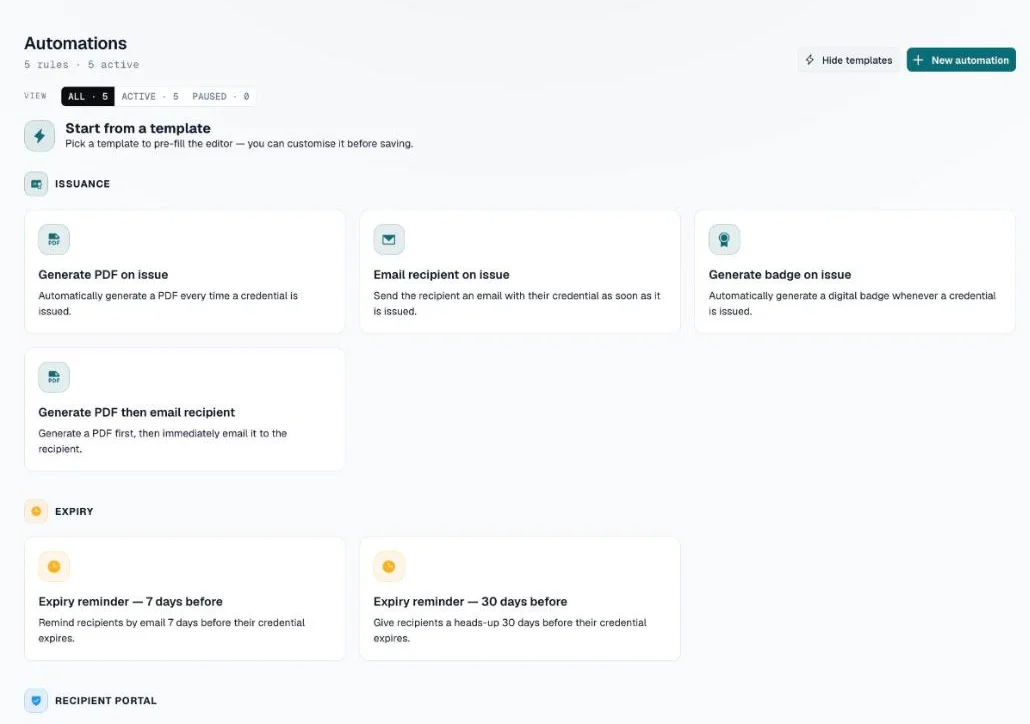Switch to the ACTIVE · 5 view
Image resolution: width=1030 pixels, height=724 pixels.
point(150,97)
